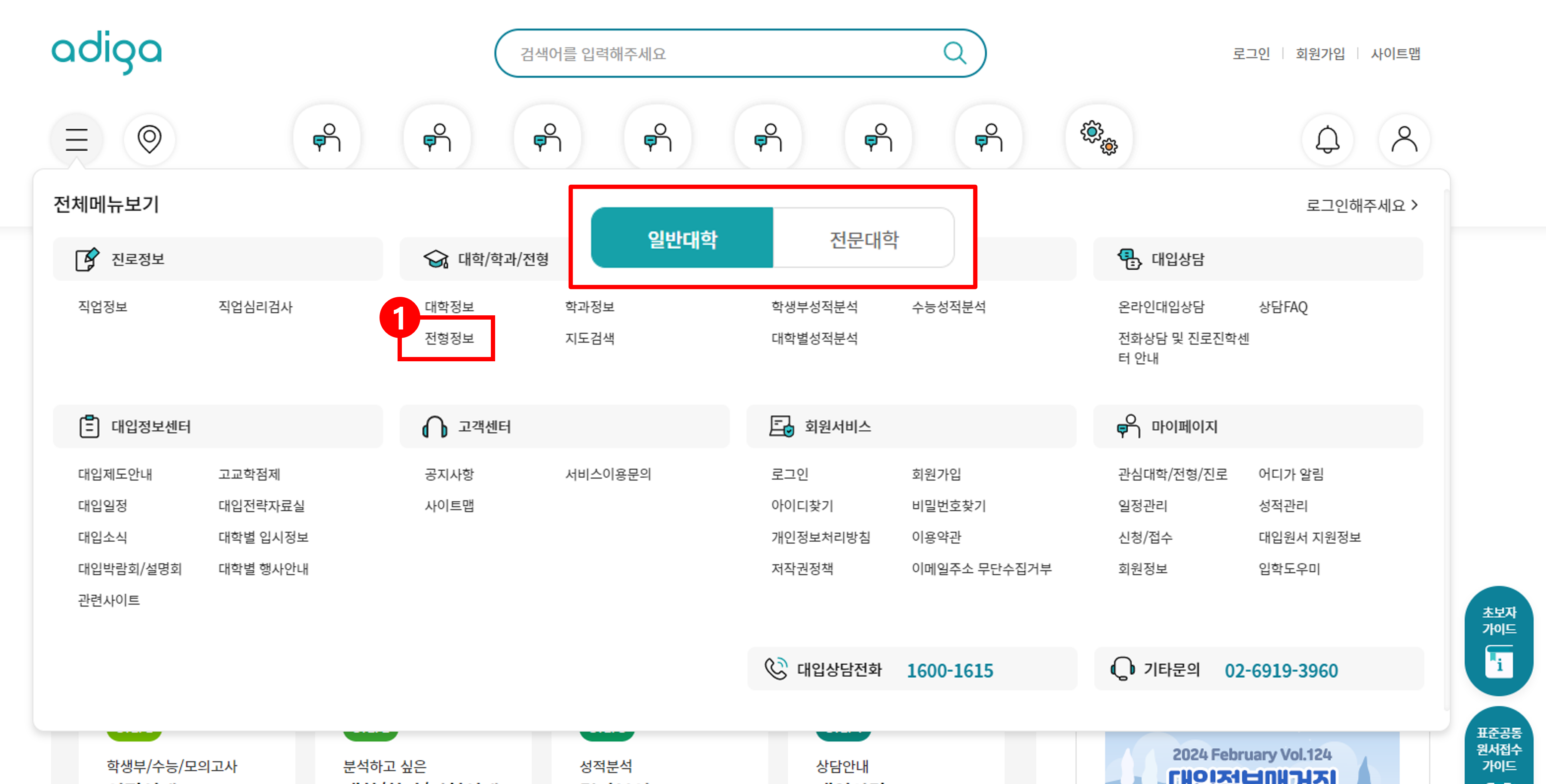This screenshot has width=1546, height=784.
Task: Go to 대학별 입시정보
Action: coord(263,537)
